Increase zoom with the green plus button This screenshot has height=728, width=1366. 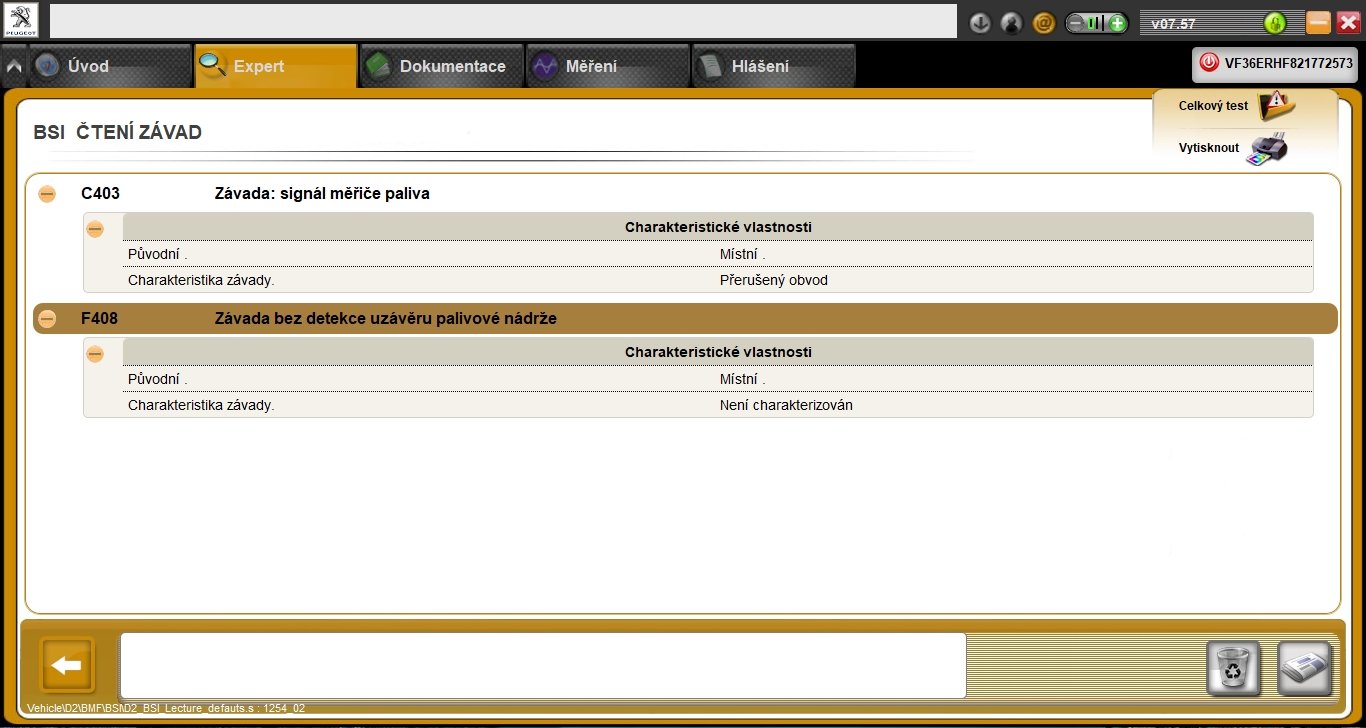[1117, 22]
